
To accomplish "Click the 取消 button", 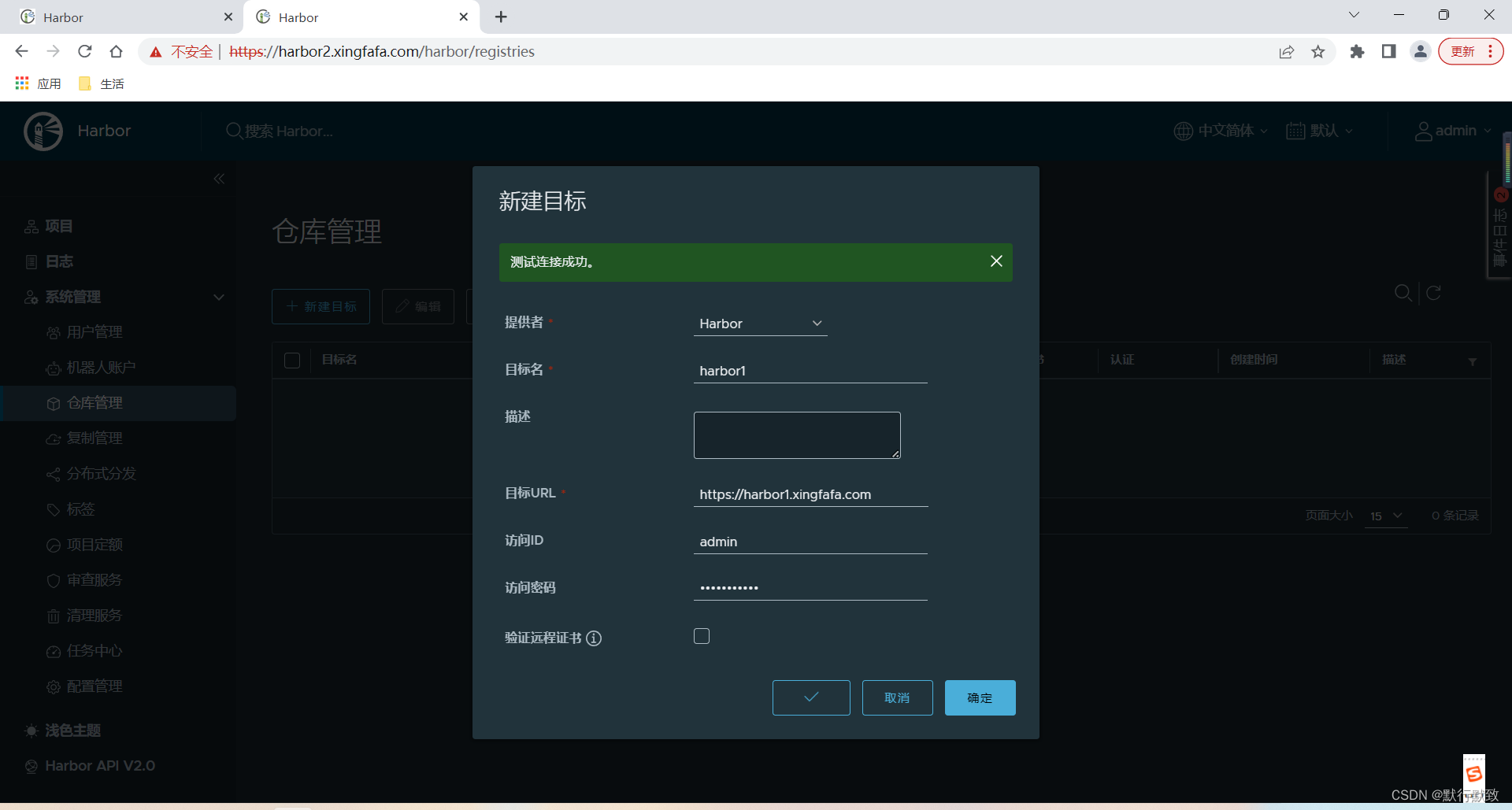I will [897, 697].
